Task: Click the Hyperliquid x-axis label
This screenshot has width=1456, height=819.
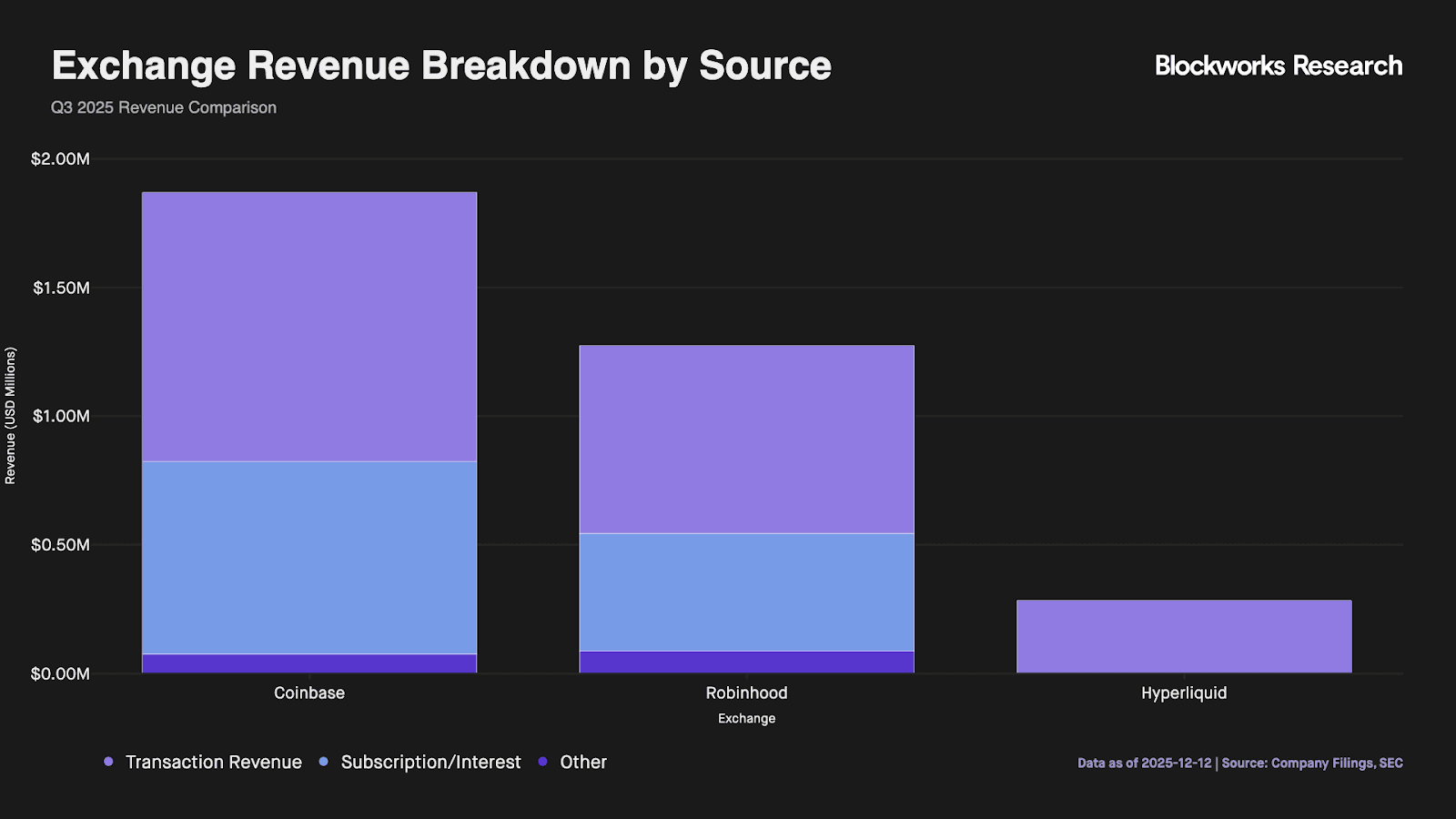Action: point(1184,693)
